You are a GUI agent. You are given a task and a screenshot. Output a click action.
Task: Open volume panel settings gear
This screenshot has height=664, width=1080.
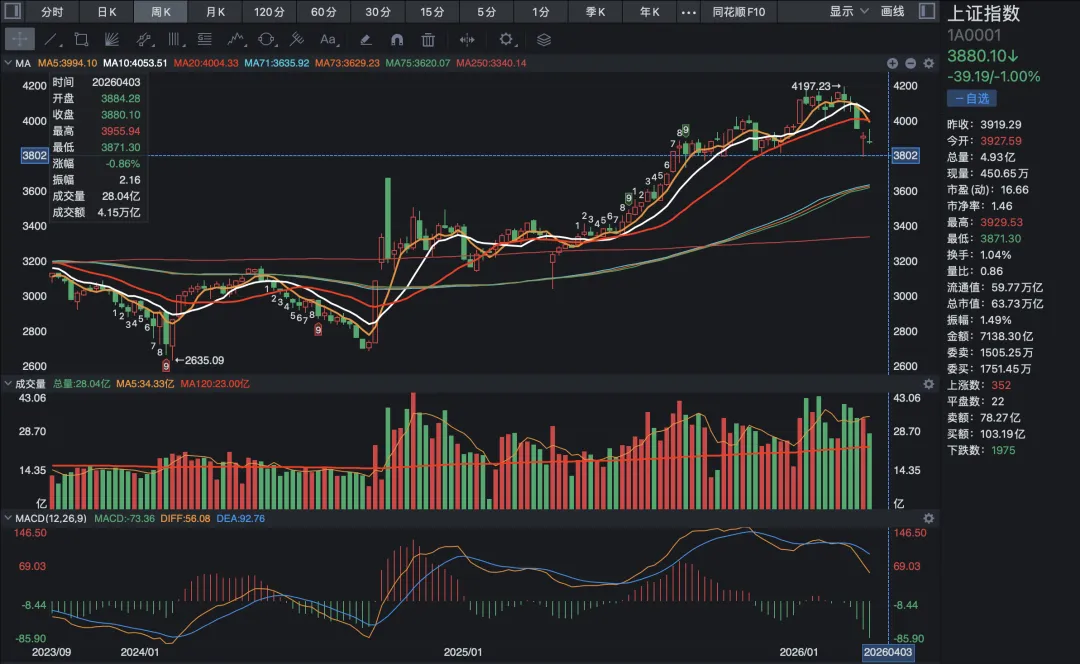tap(928, 384)
